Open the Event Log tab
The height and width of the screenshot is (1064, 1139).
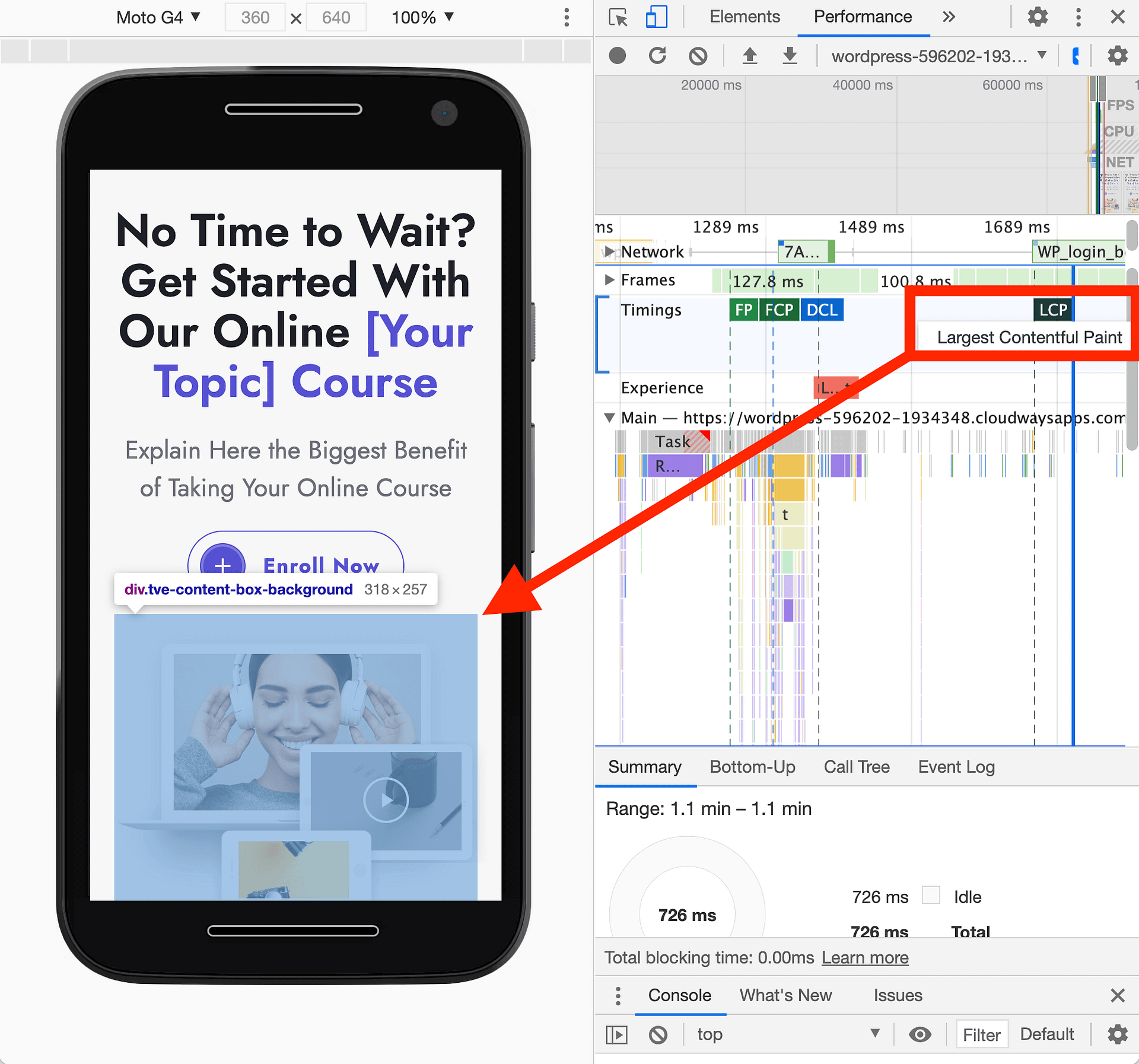pos(956,766)
